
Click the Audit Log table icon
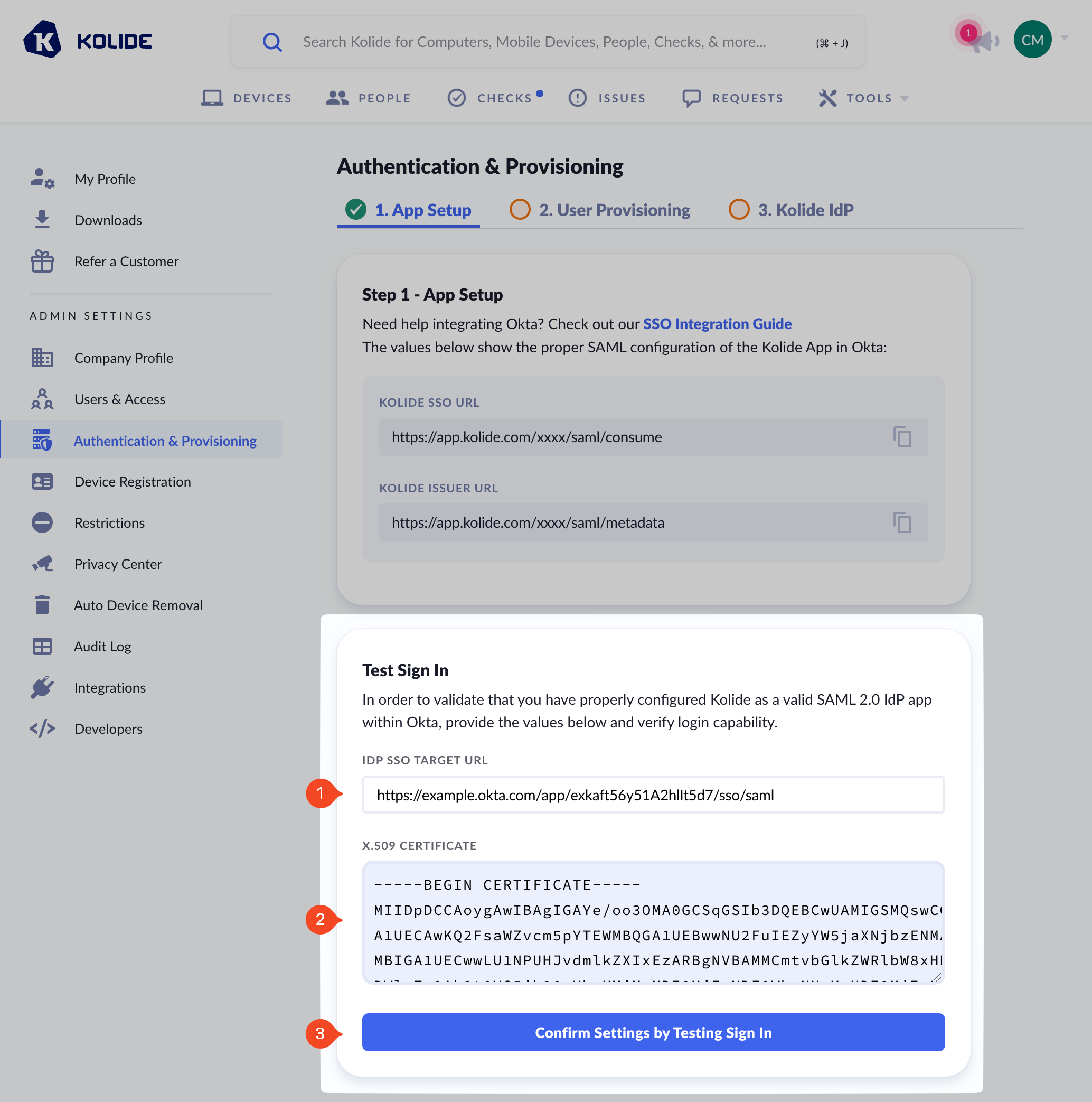42,646
